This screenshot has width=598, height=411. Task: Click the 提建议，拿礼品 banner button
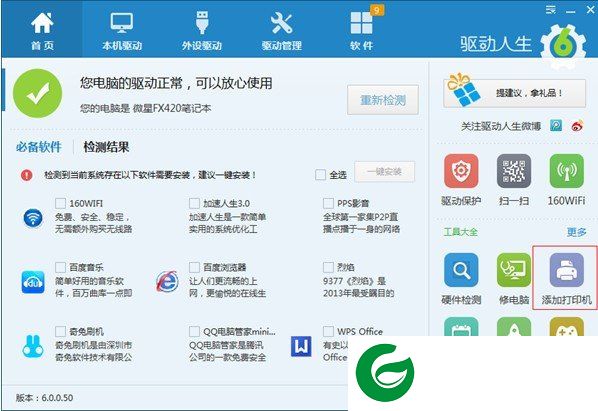click(x=514, y=93)
